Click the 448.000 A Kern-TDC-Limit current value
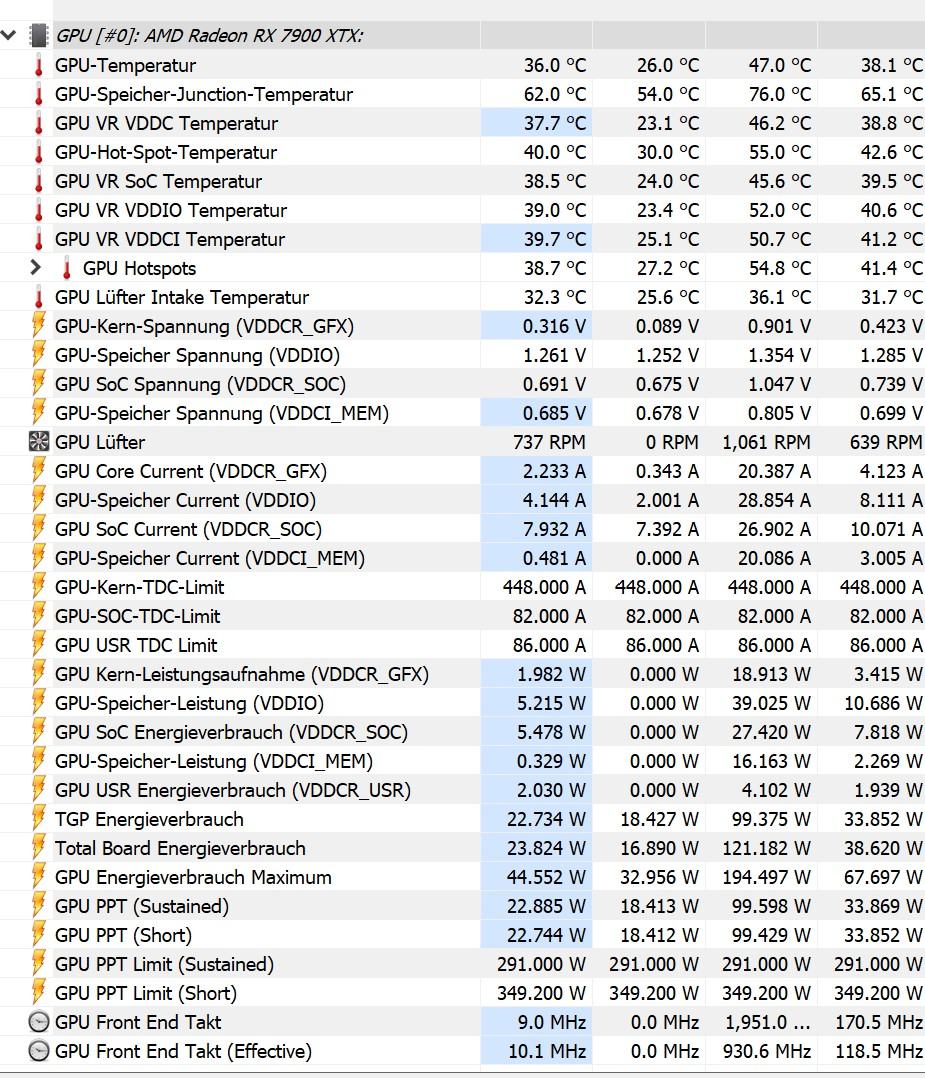 click(544, 586)
